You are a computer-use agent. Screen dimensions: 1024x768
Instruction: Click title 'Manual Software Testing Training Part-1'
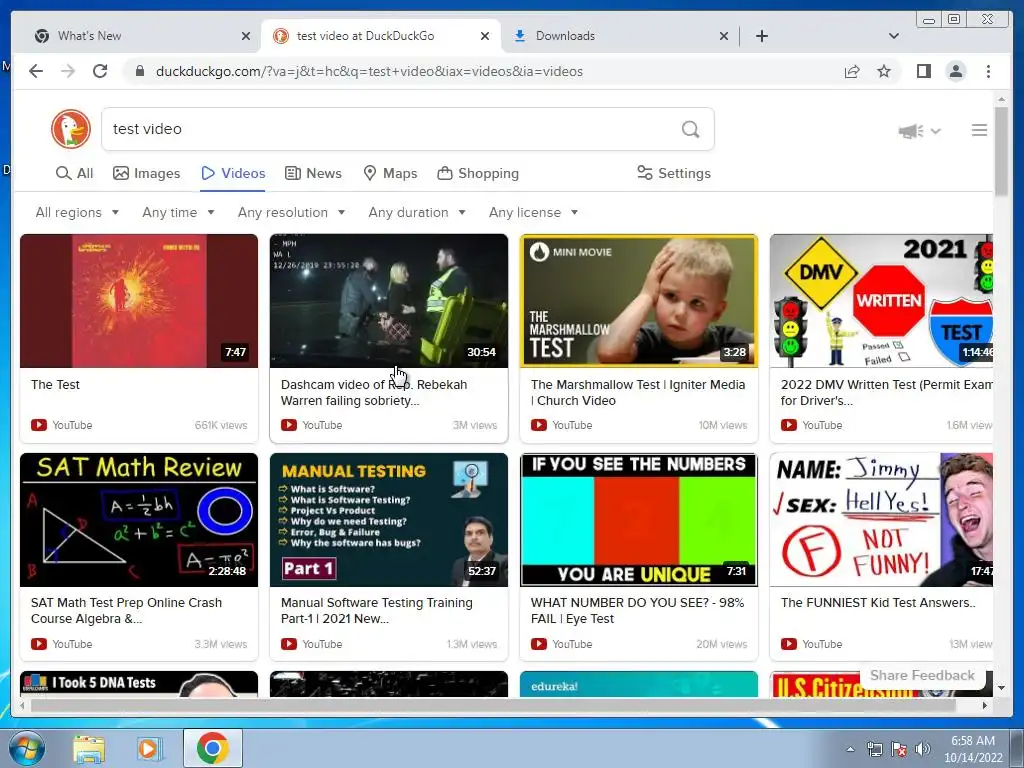pos(377,611)
